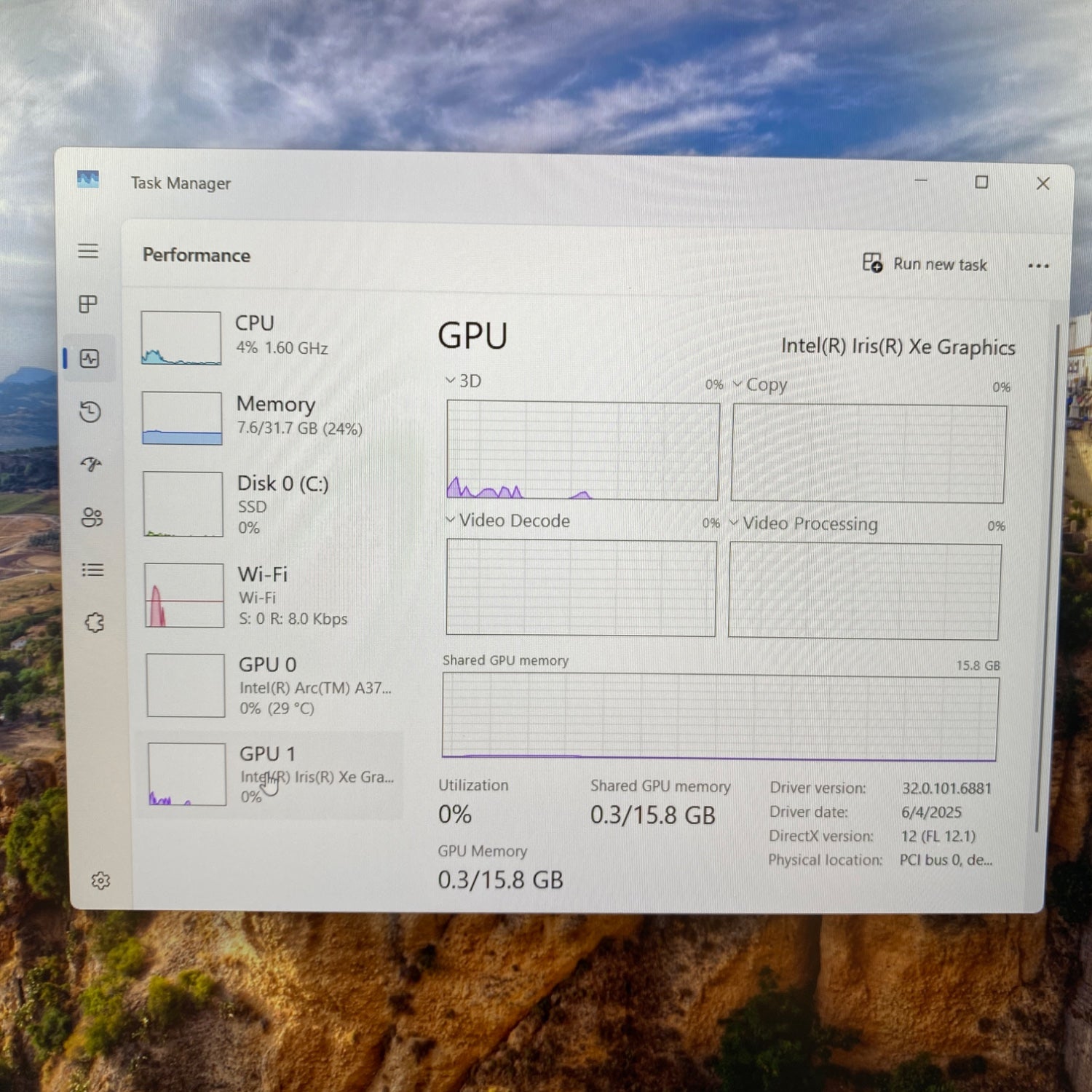Image resolution: width=1092 pixels, height=1092 pixels.
Task: Open Task Manager settings gear
Action: (100, 881)
